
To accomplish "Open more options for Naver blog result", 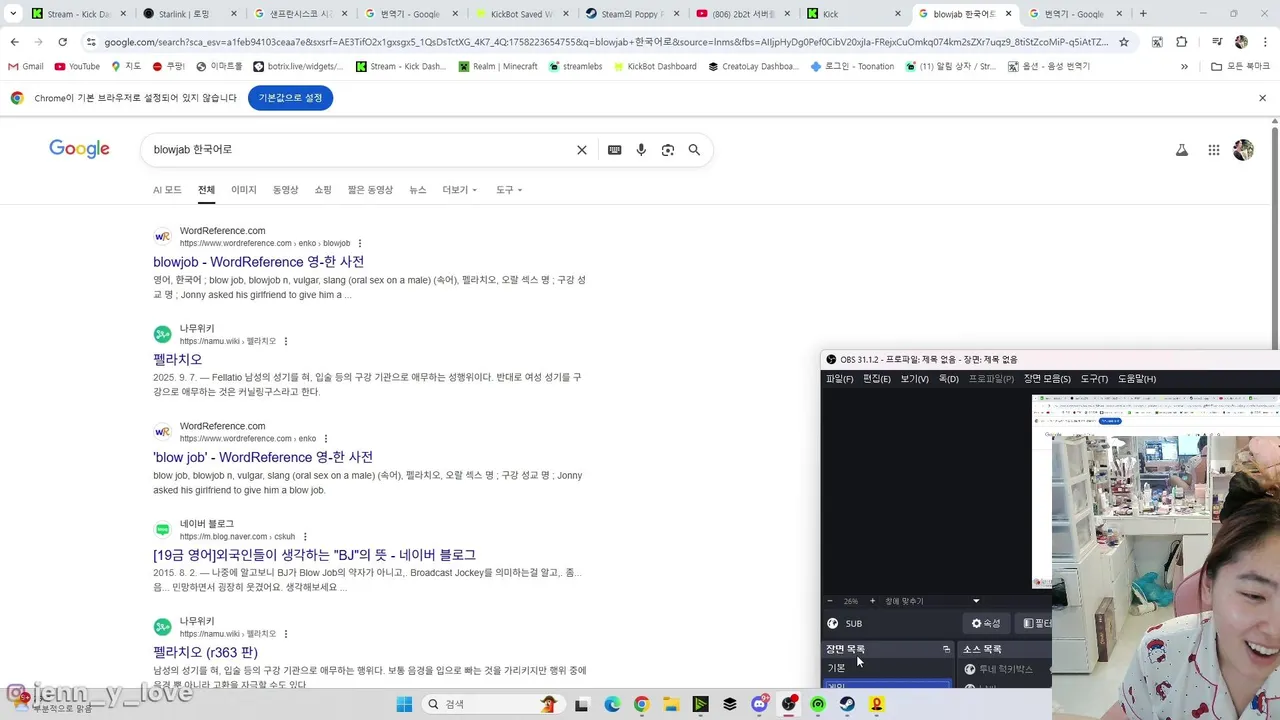I will (305, 536).
